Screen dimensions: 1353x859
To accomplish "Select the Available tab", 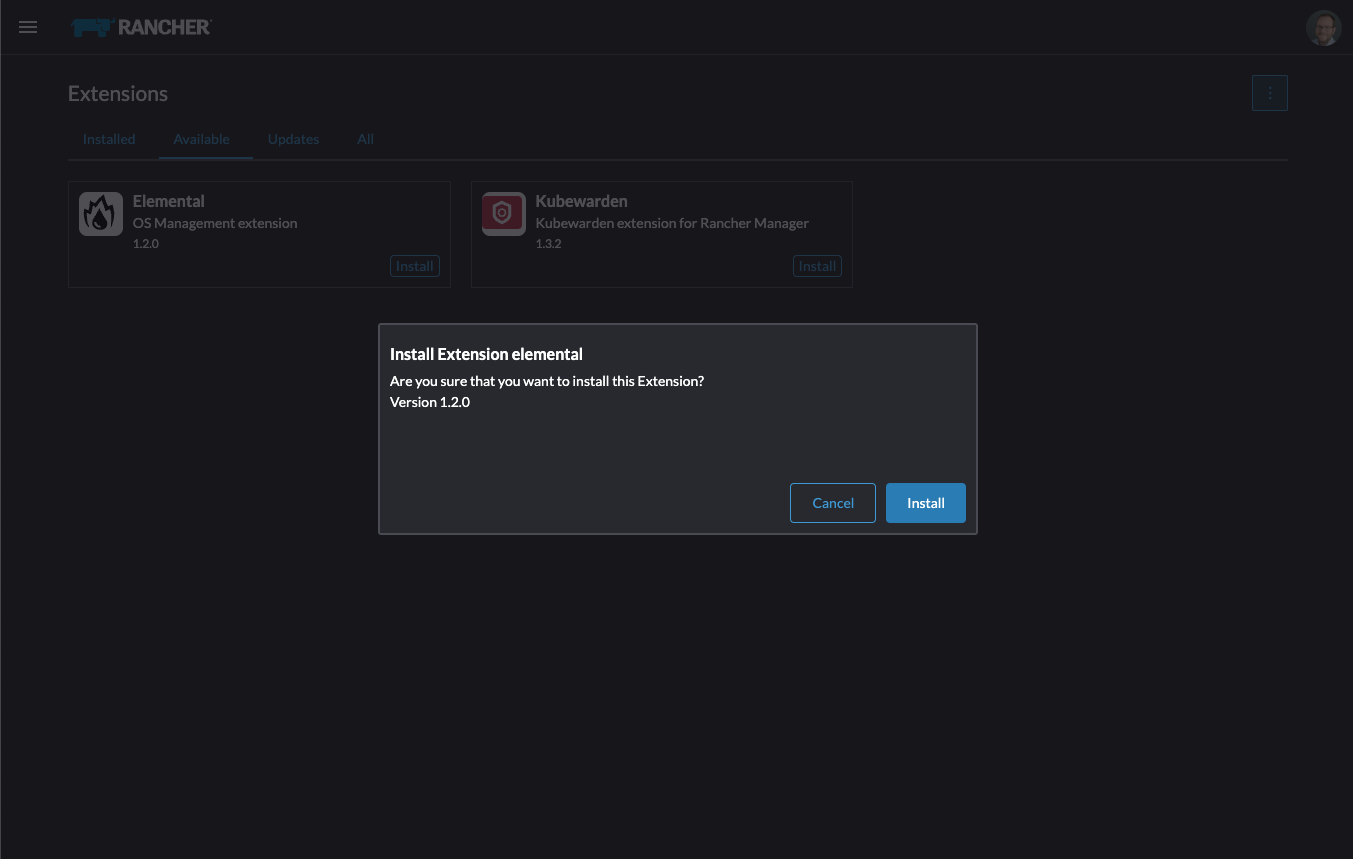I will [x=201, y=139].
